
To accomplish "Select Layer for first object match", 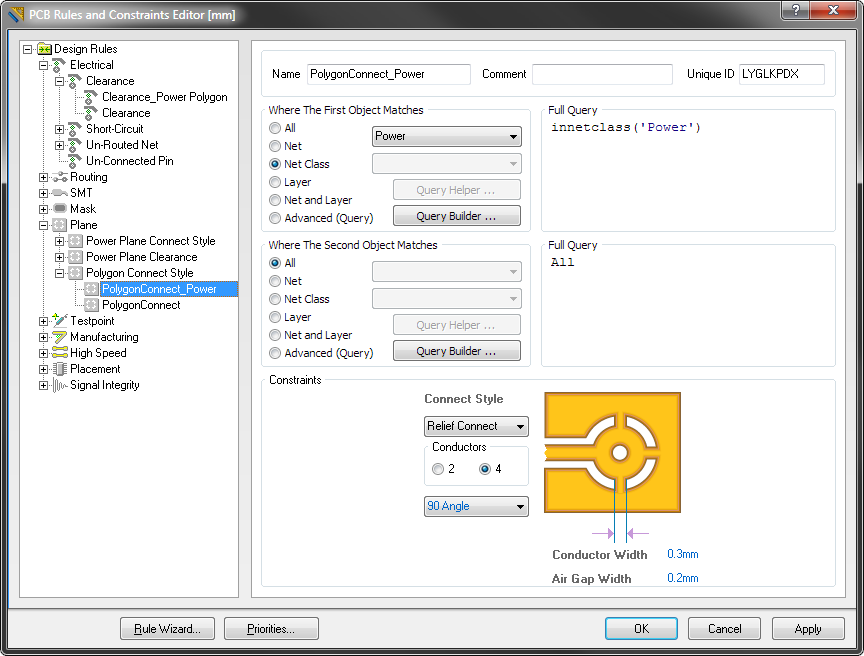I will [275, 182].
